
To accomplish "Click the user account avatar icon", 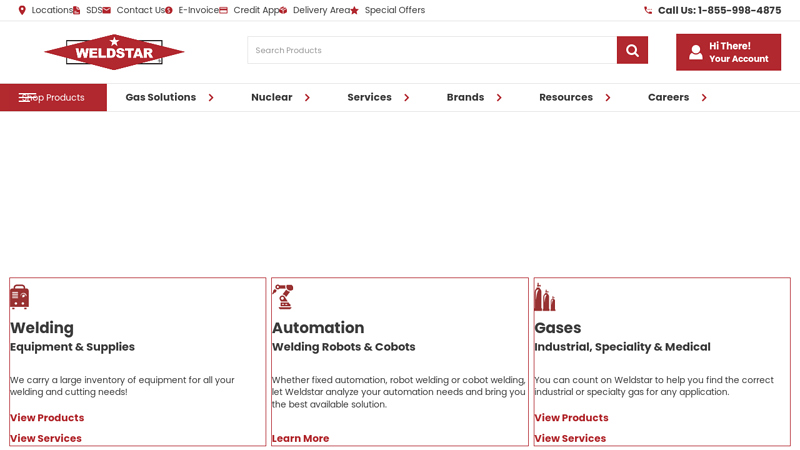I will [696, 52].
